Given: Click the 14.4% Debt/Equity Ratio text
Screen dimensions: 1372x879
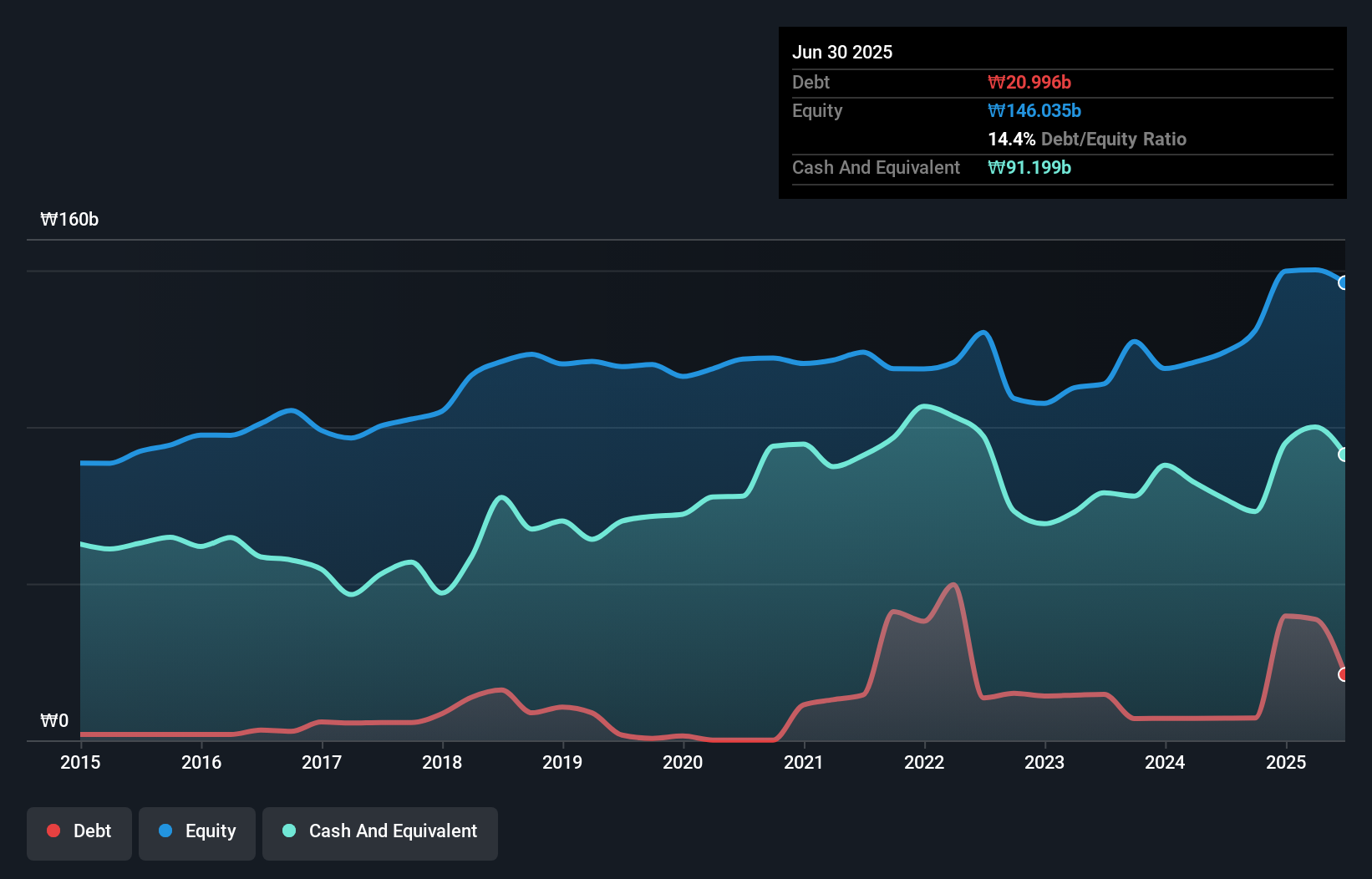Looking at the screenshot, I should [1087, 139].
